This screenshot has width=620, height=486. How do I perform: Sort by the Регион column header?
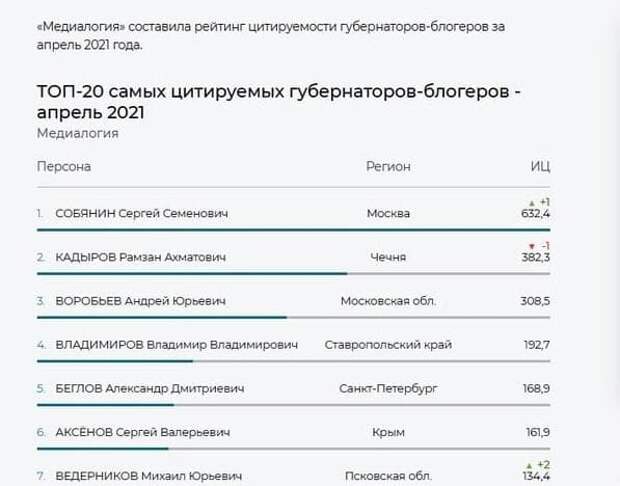(388, 167)
